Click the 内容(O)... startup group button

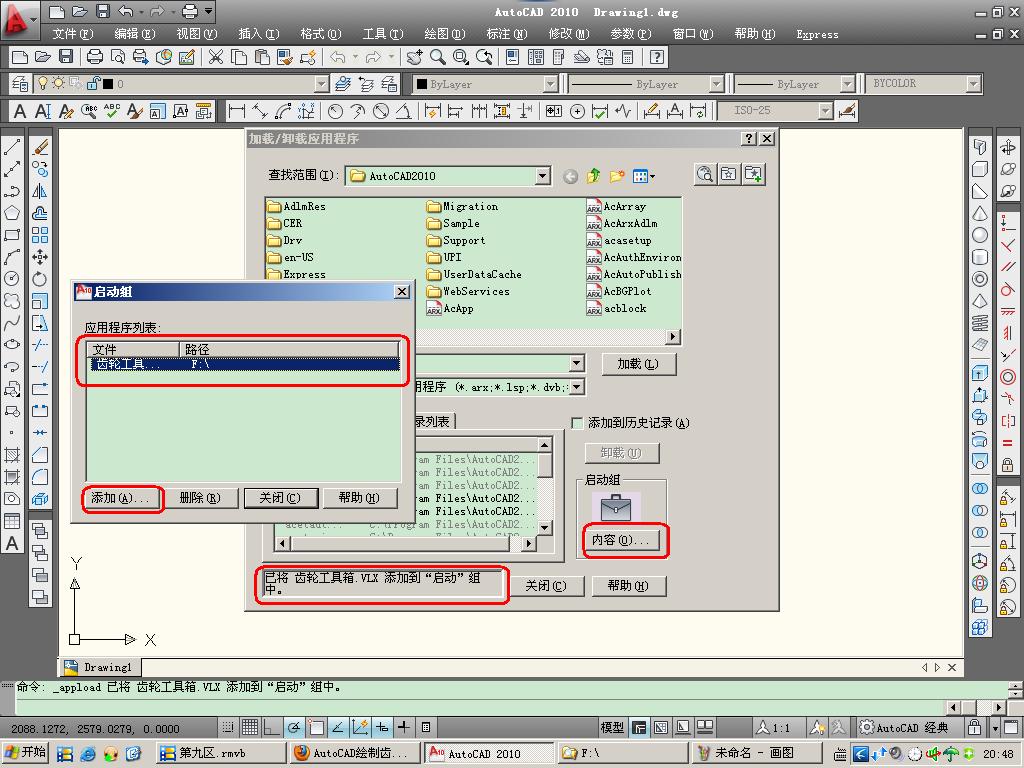coord(621,540)
